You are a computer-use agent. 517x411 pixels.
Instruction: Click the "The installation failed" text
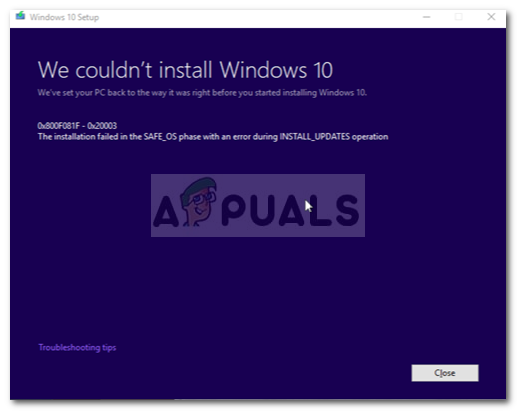coord(78,137)
